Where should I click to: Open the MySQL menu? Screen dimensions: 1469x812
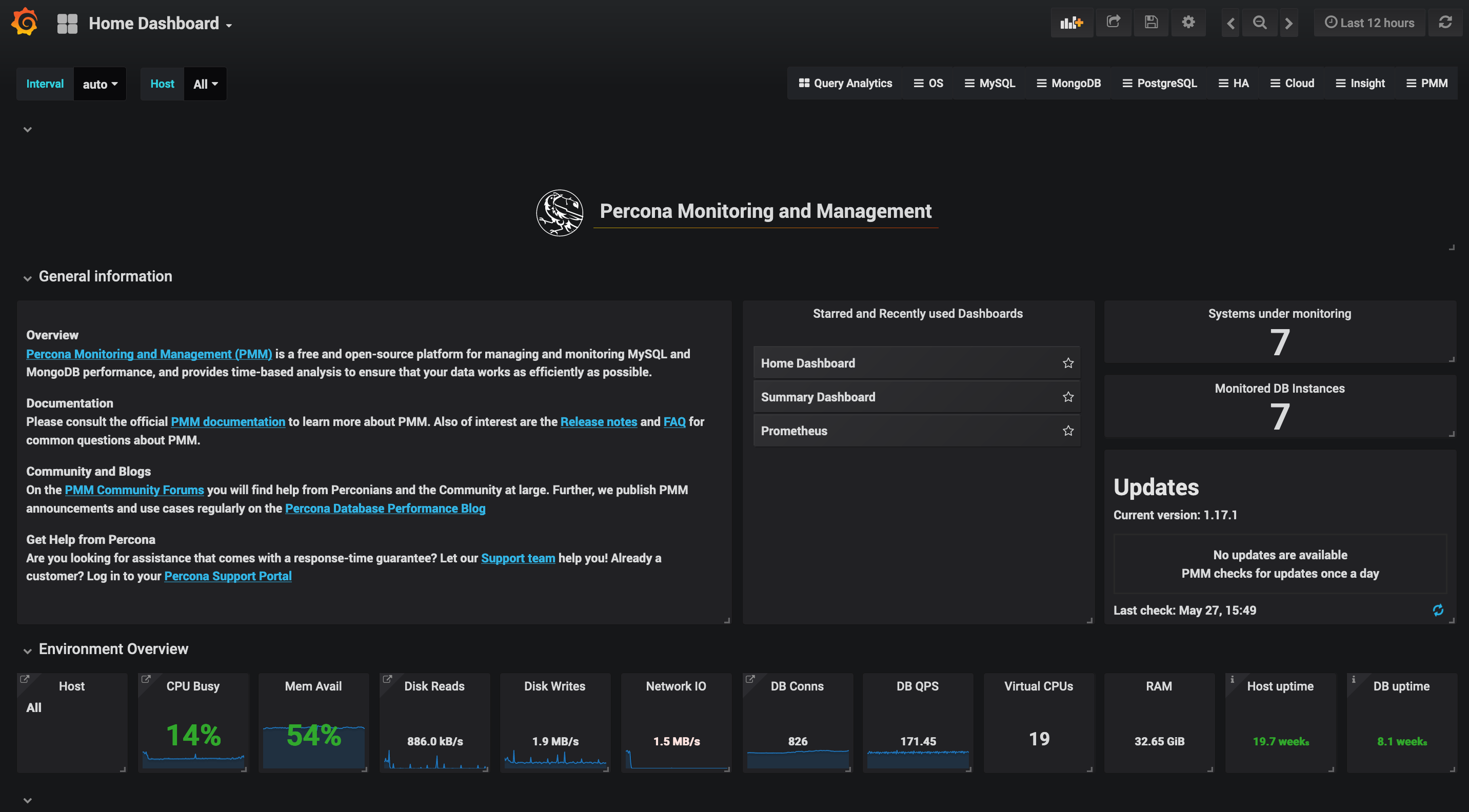click(989, 83)
